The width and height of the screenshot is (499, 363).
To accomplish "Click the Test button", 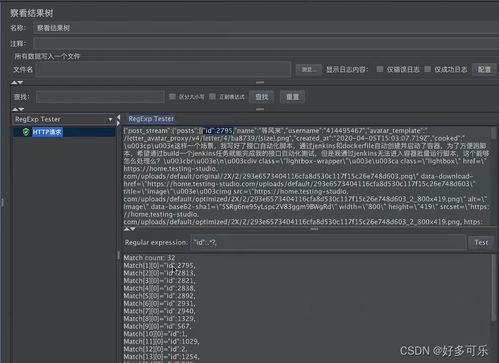I will click(481, 242).
